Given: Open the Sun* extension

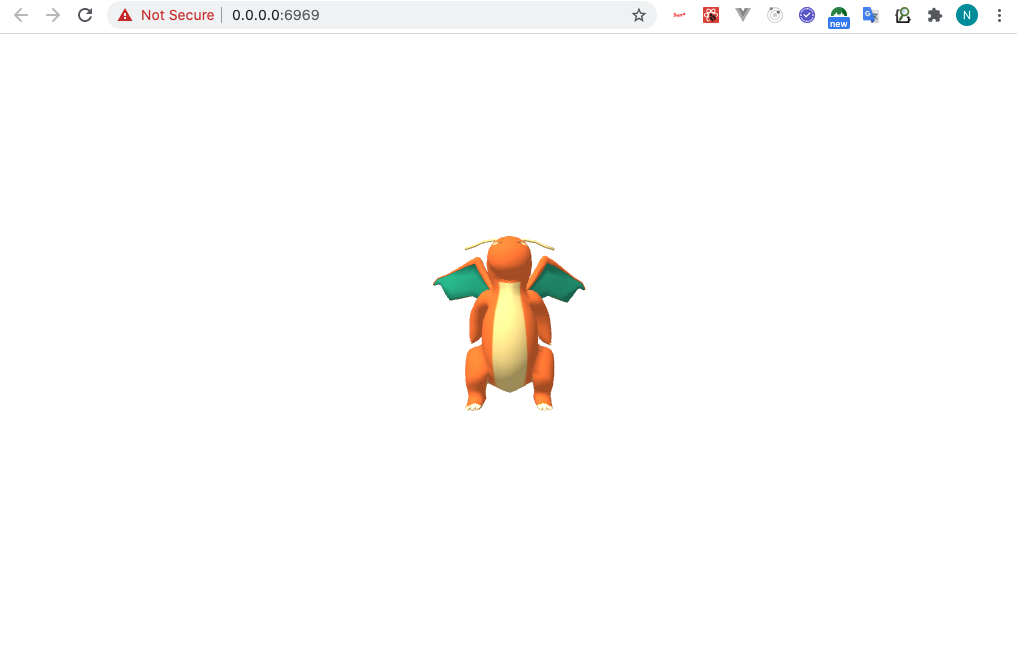Looking at the screenshot, I should point(679,15).
